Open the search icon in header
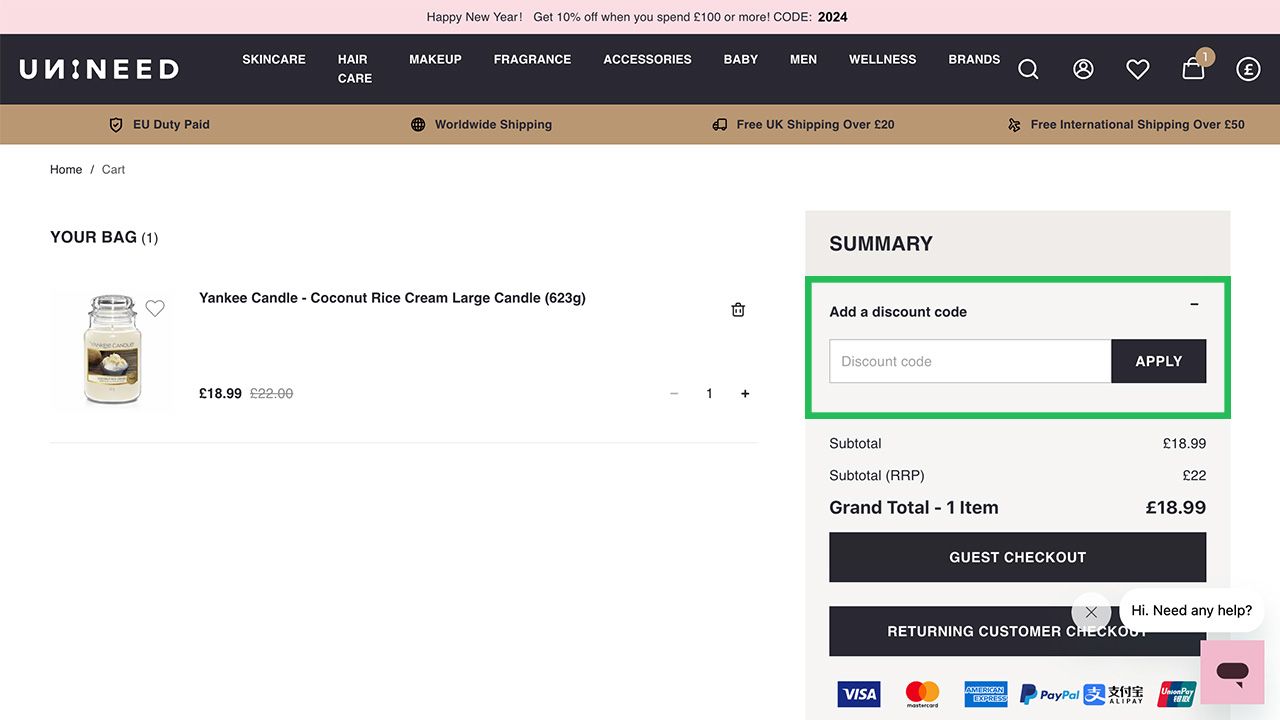The height and width of the screenshot is (720, 1280). [1028, 69]
